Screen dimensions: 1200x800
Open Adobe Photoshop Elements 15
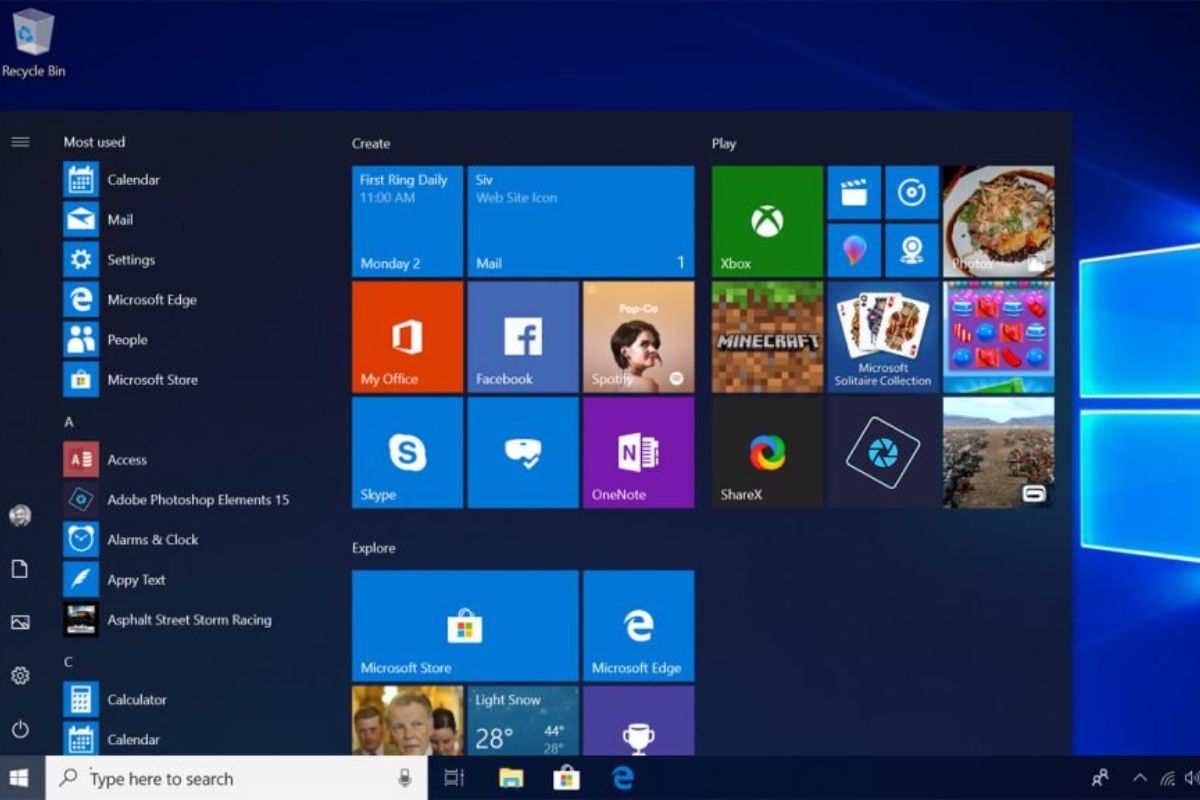click(190, 500)
